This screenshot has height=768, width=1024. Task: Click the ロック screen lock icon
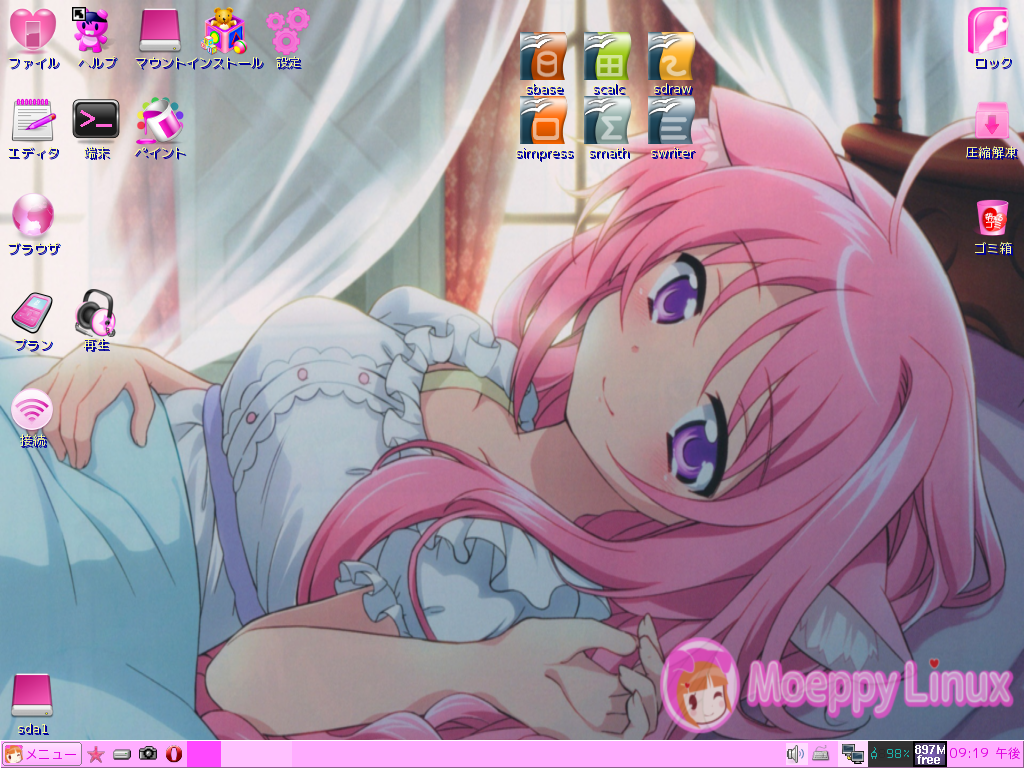(x=992, y=30)
